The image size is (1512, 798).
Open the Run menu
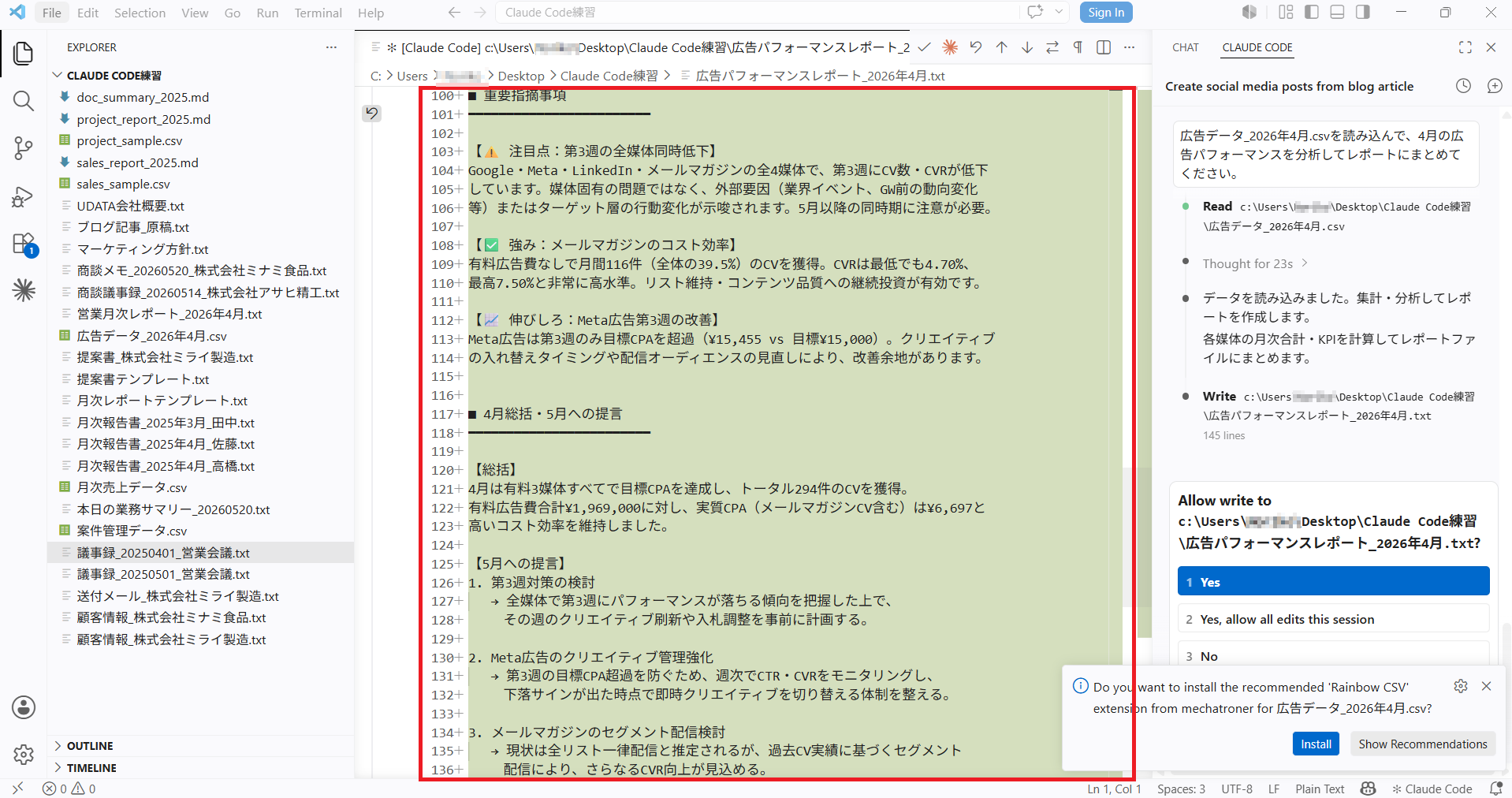point(267,13)
